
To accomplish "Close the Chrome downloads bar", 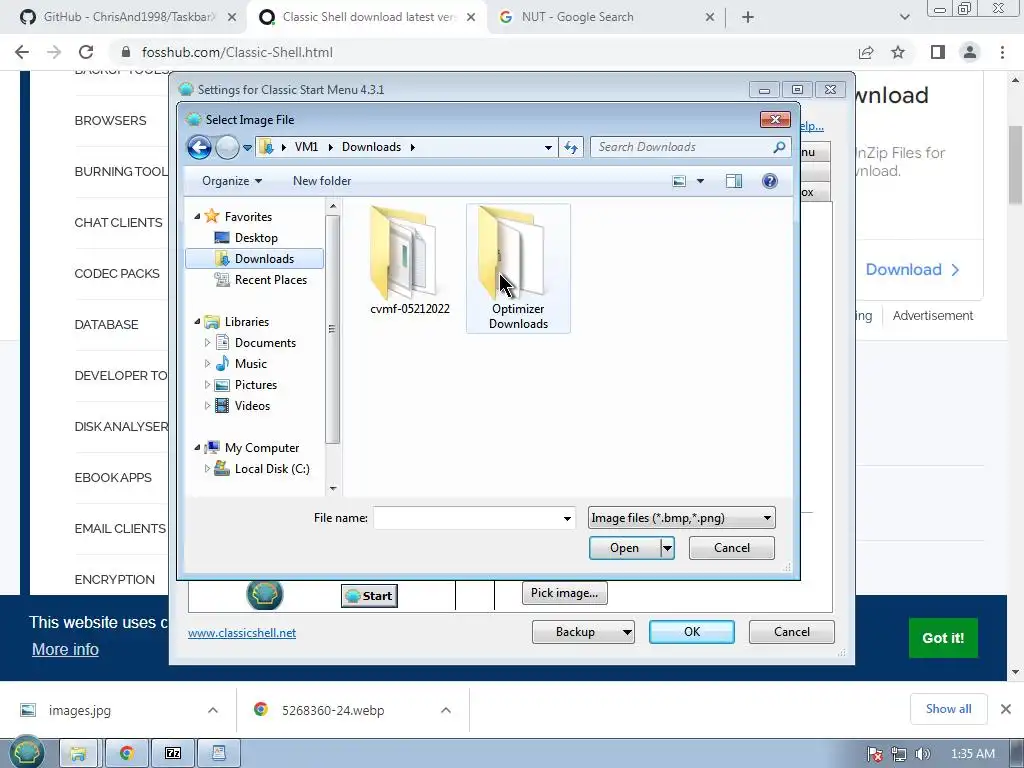I will coord(1006,709).
